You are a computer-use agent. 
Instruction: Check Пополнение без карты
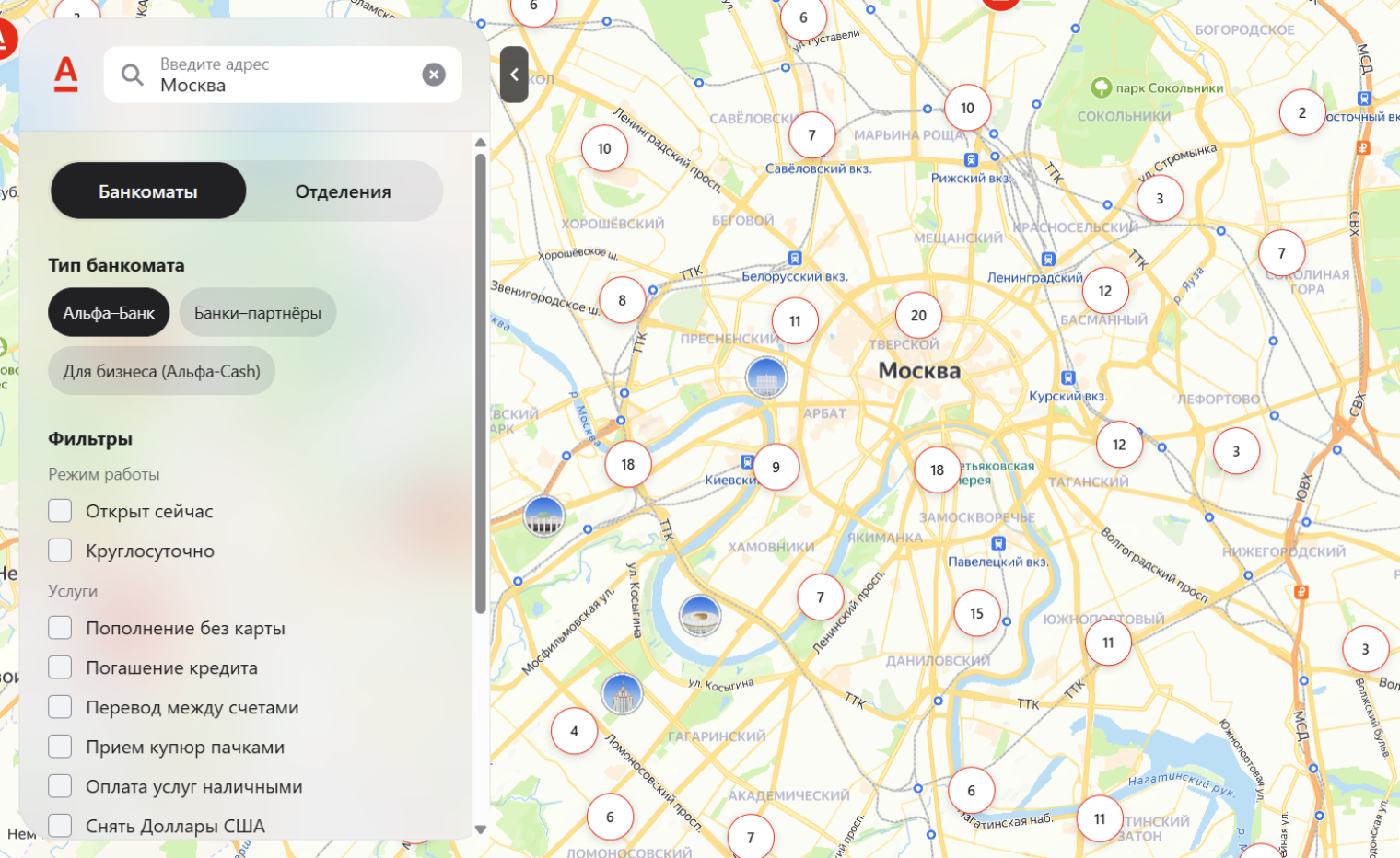[60, 628]
